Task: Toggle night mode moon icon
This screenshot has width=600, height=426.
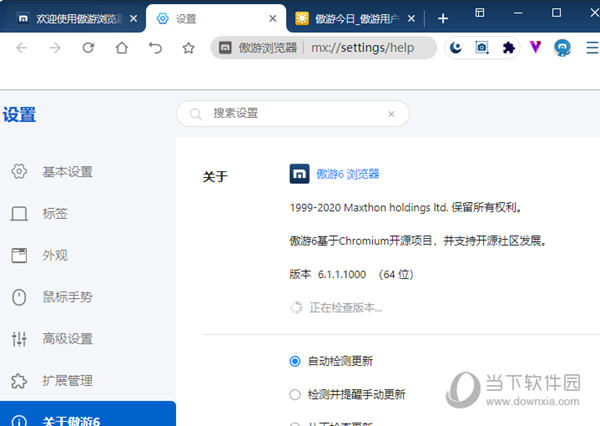Action: coord(456,48)
